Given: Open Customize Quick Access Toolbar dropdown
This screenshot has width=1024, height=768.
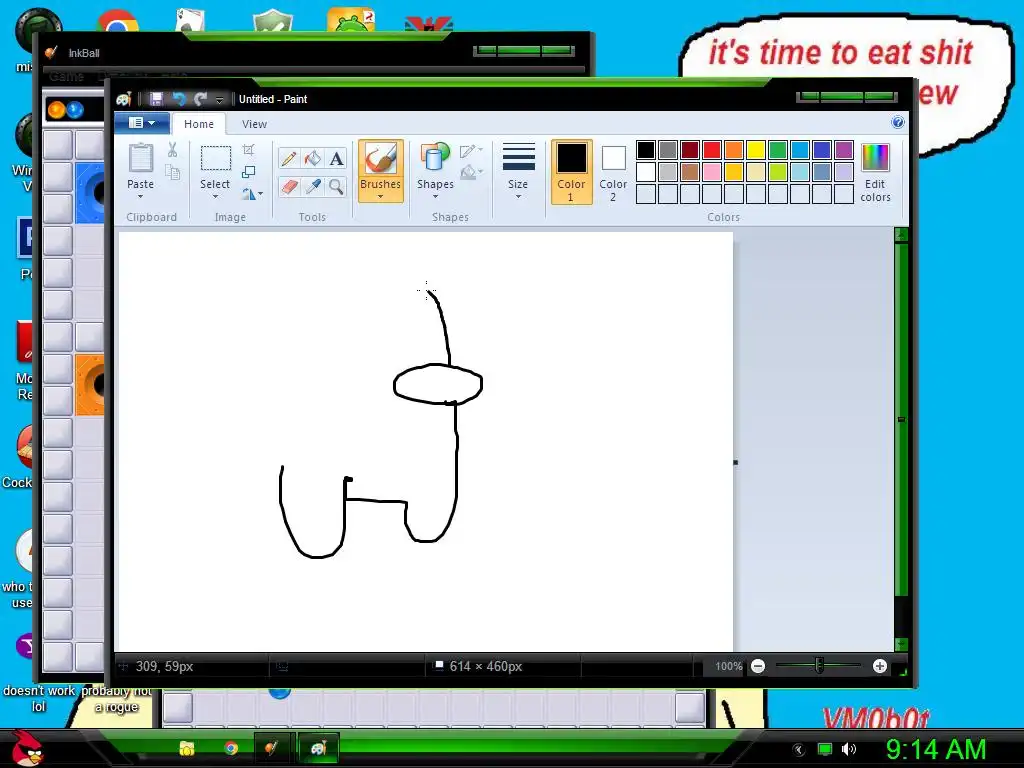Looking at the screenshot, I should [219, 100].
